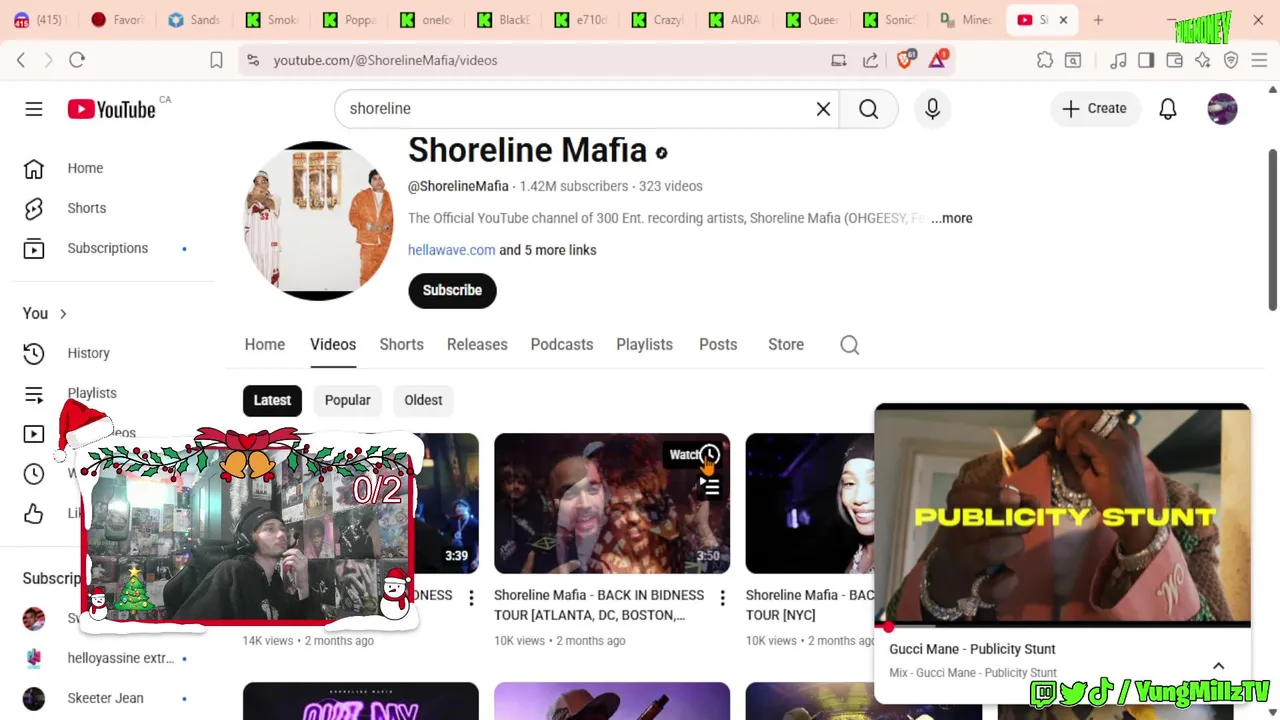The height and width of the screenshot is (720, 1280).
Task: Expand the Gucci Mane miniplayer queue
Action: [1218, 666]
